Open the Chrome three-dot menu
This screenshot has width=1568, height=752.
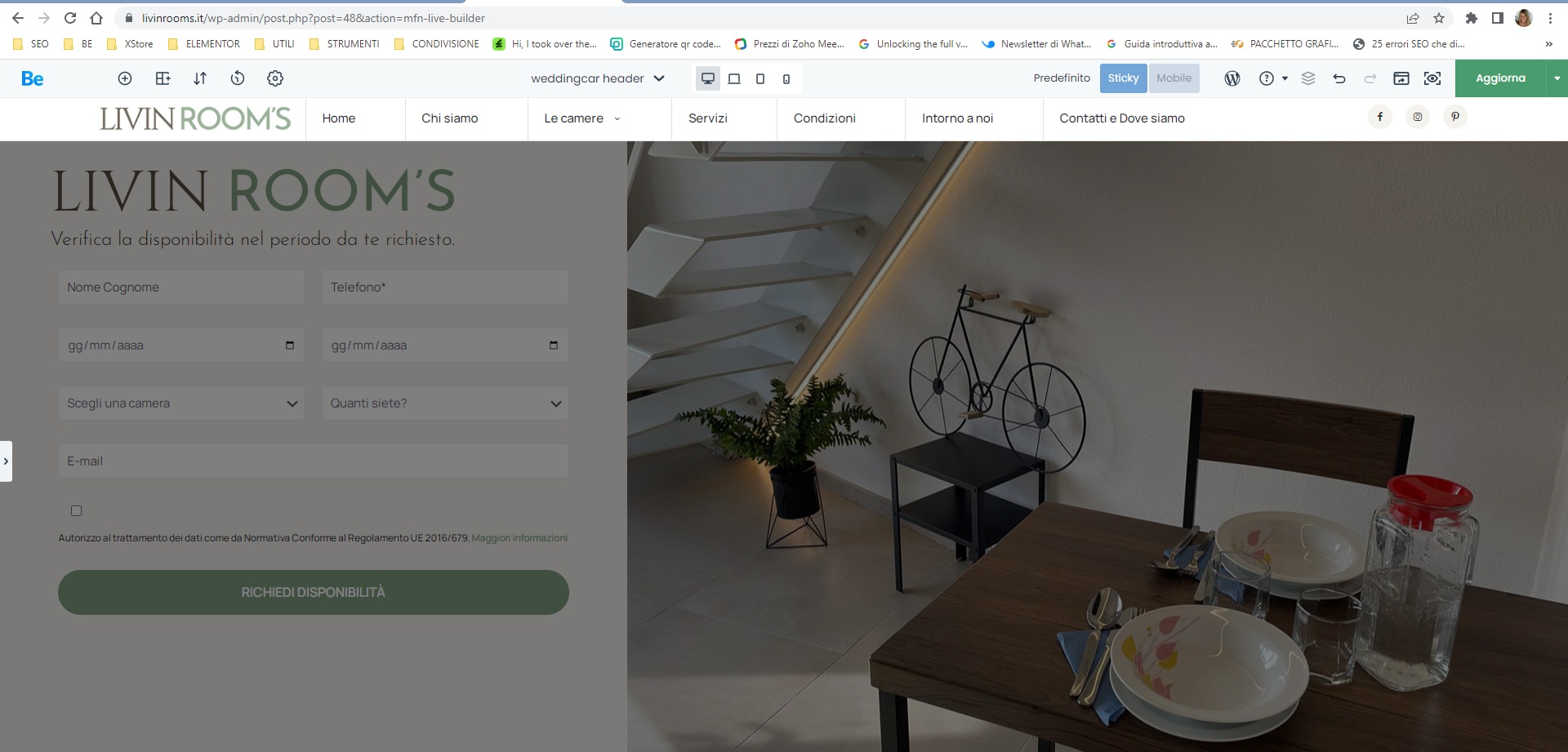(1550, 18)
